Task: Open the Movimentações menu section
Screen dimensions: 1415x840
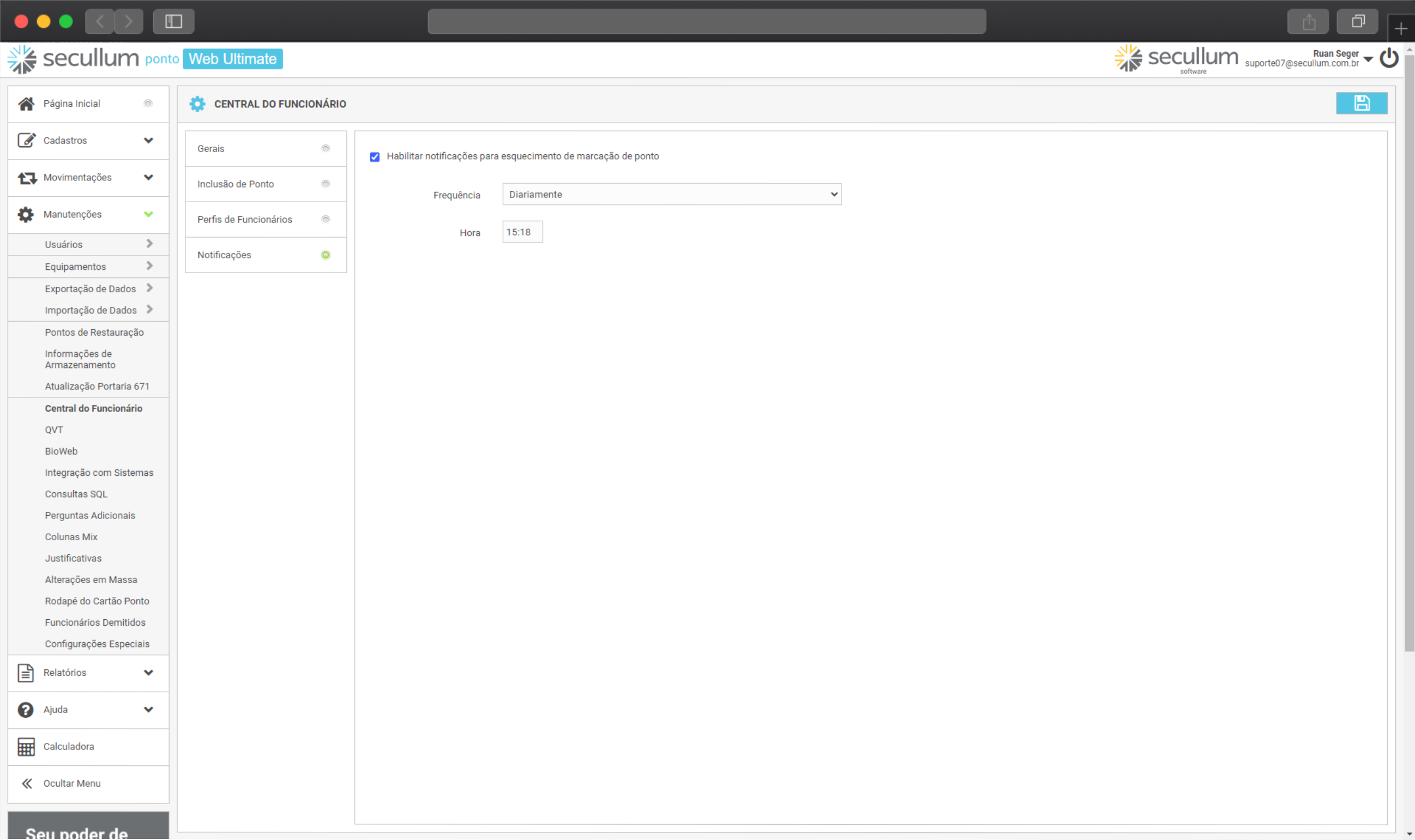Action: [x=77, y=177]
